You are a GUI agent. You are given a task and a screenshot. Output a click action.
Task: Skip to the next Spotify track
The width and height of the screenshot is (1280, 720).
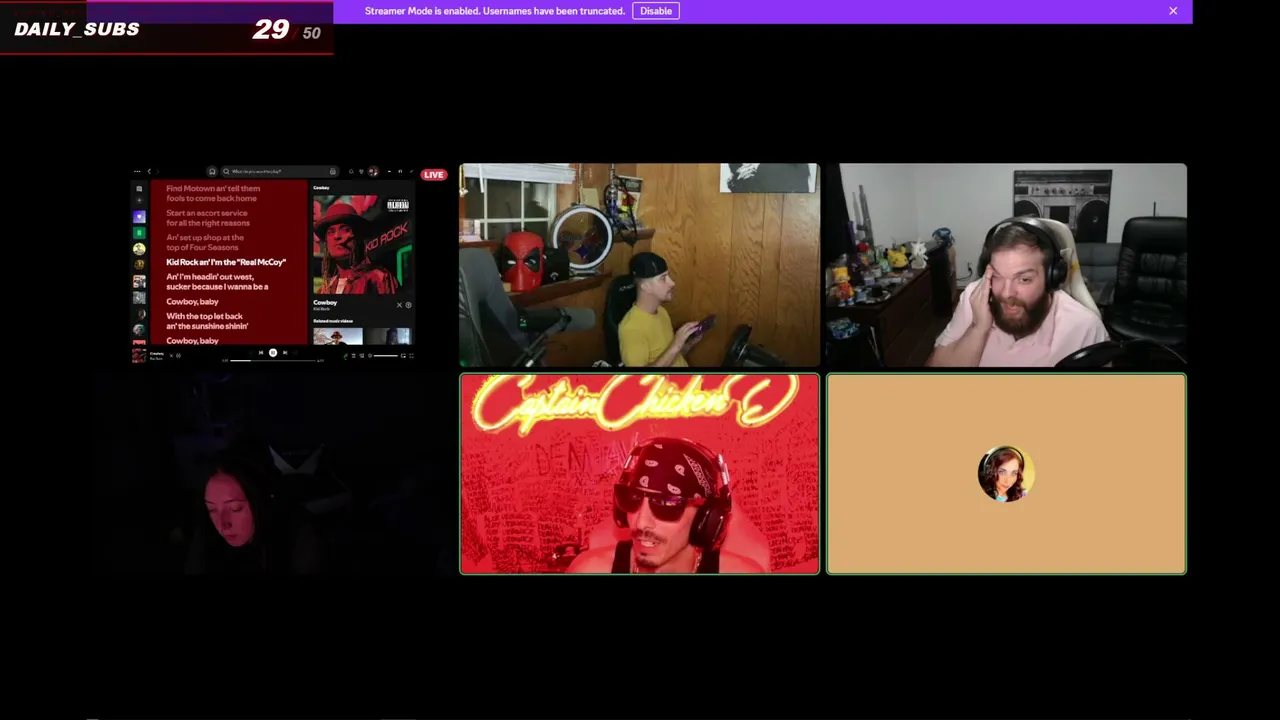point(285,352)
